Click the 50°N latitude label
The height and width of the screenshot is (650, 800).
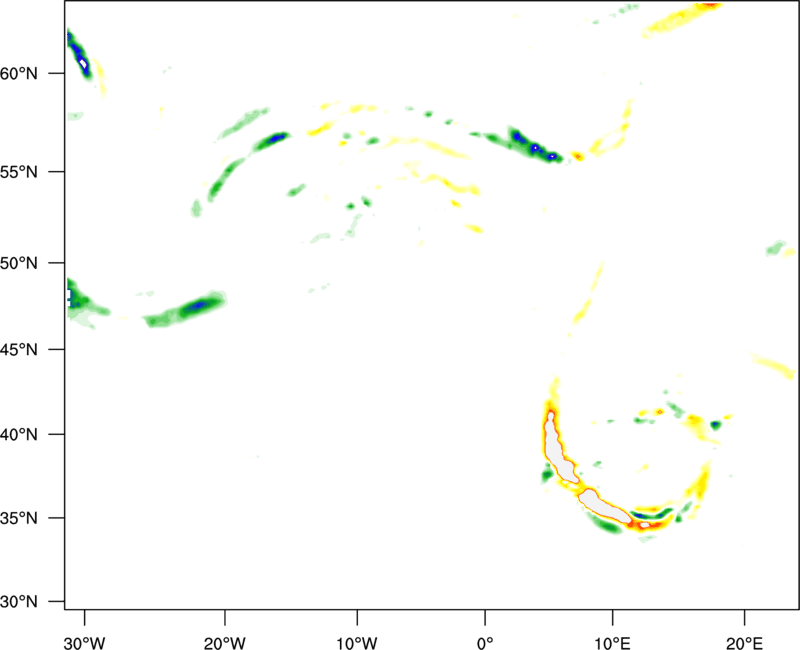point(19,263)
